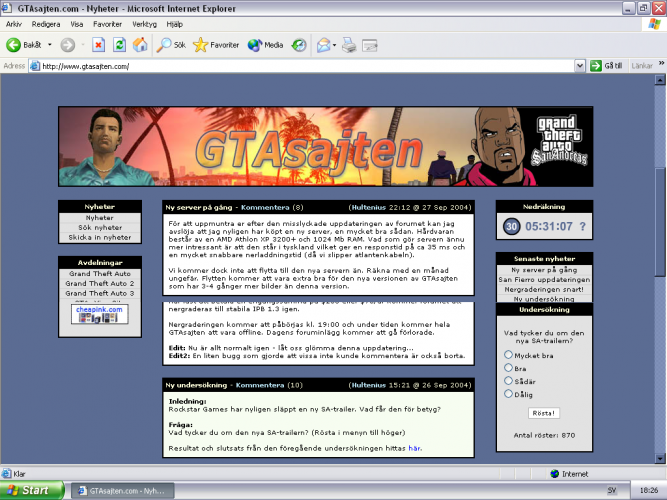Select the 'Sådär' poll option
This screenshot has width=667, height=500.
pyautogui.click(x=509, y=380)
